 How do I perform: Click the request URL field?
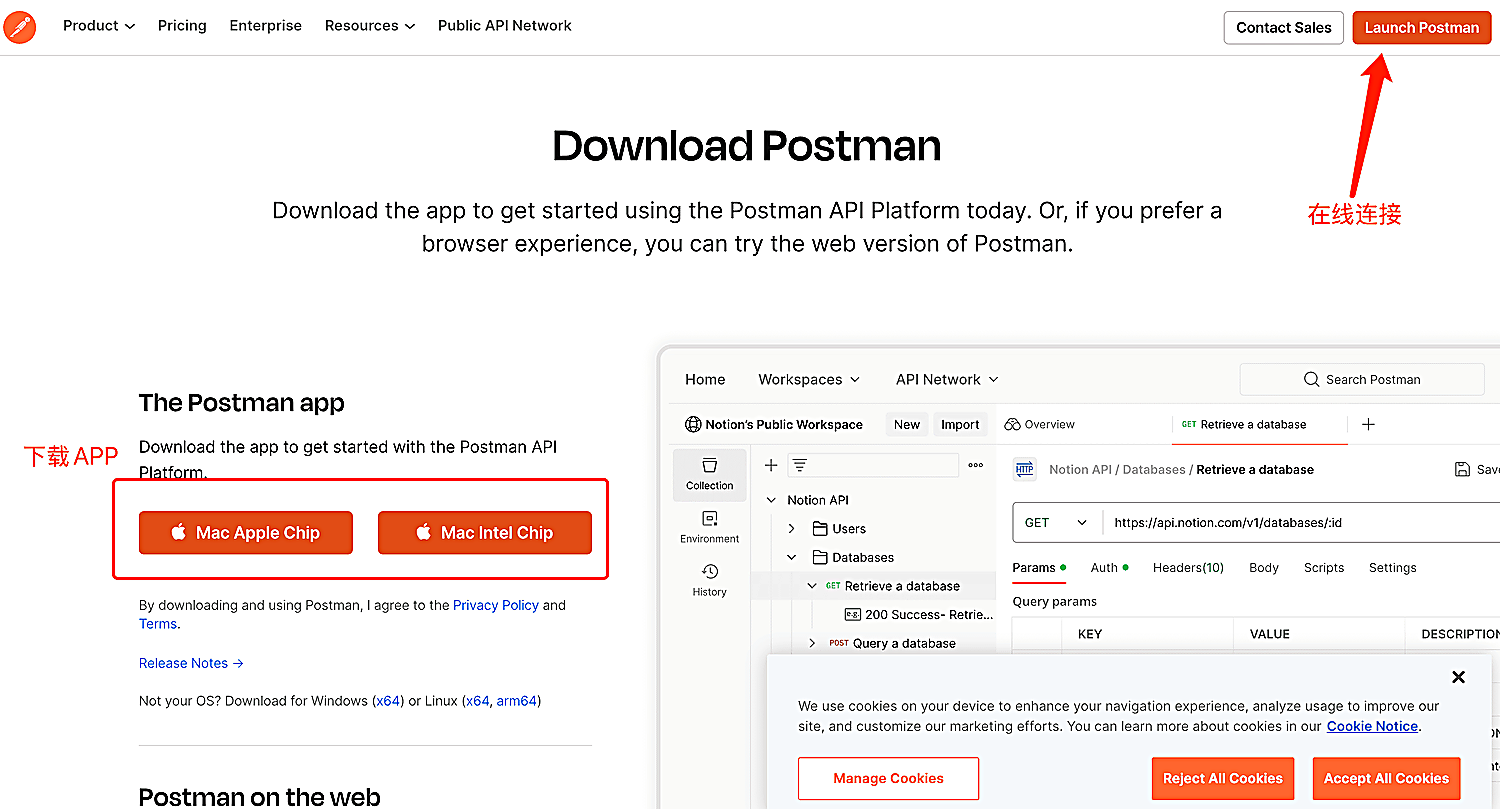coord(1300,522)
